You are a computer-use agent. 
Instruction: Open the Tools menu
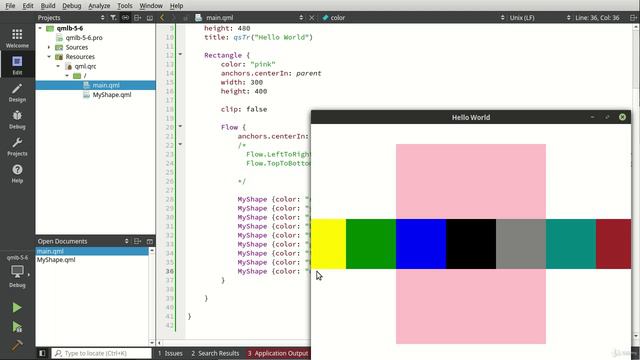click(x=124, y=6)
